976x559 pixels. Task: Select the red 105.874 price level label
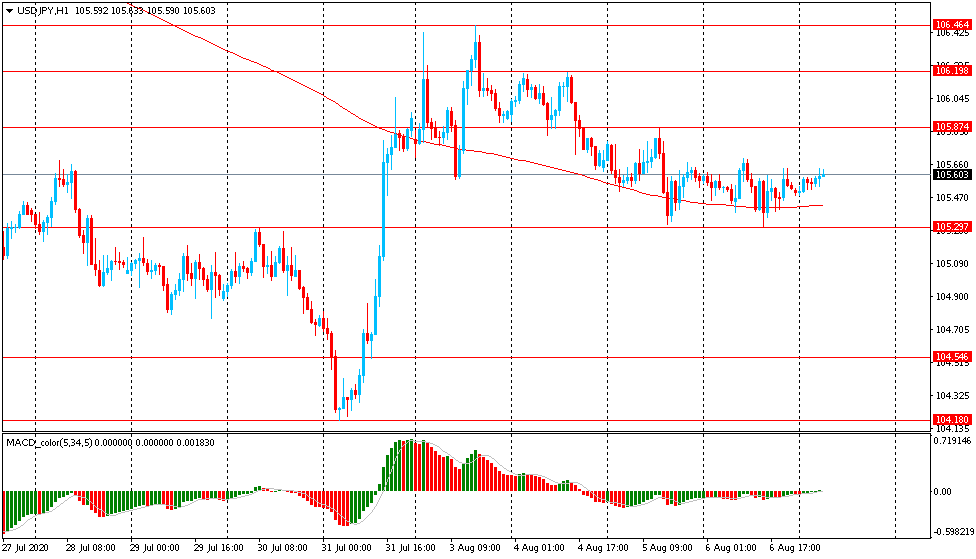(952, 127)
